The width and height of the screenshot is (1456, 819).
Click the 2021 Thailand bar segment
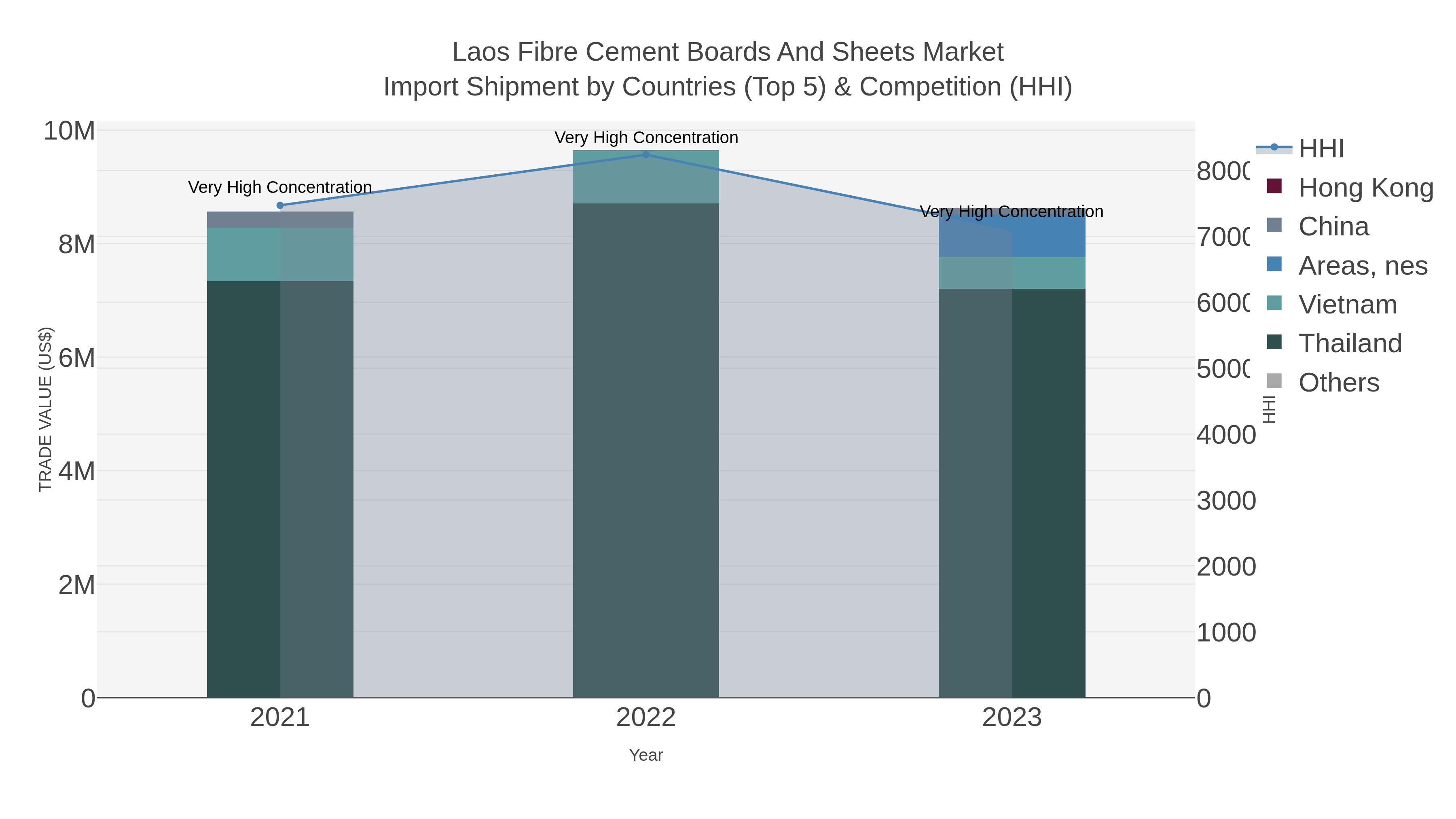coord(280,489)
